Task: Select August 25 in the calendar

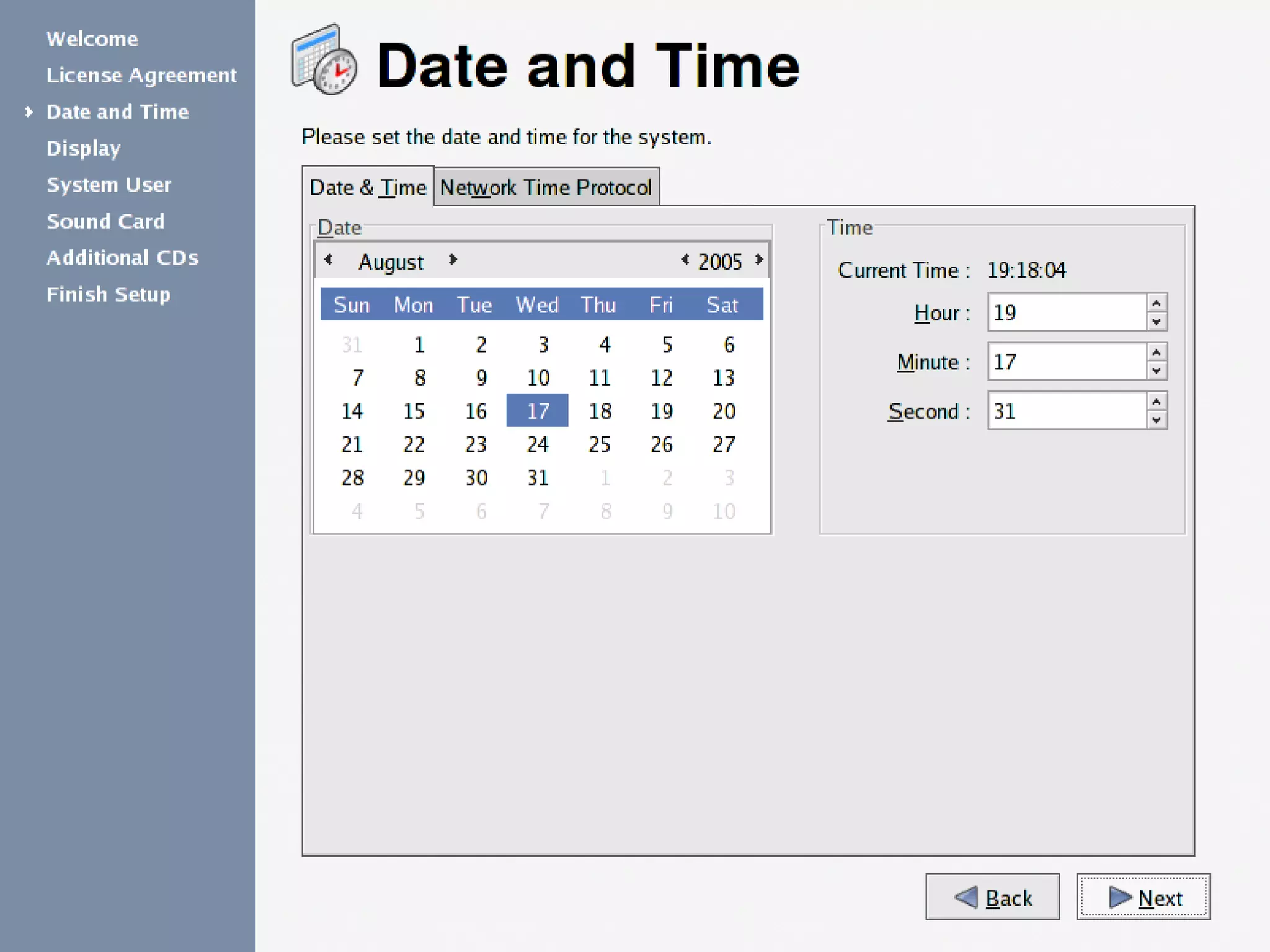Action: [600, 444]
